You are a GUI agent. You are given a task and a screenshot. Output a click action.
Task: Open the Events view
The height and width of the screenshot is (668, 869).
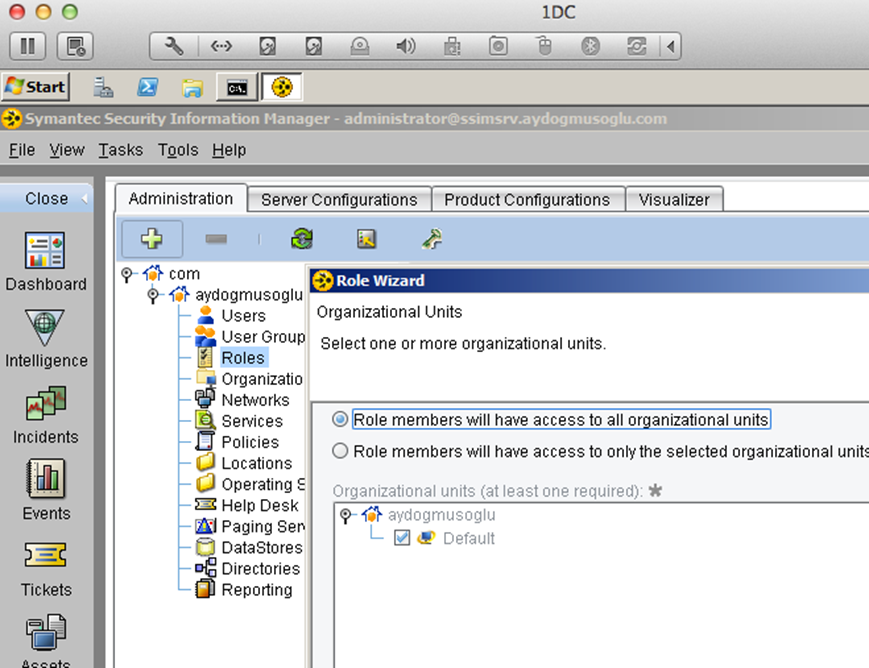[46, 491]
